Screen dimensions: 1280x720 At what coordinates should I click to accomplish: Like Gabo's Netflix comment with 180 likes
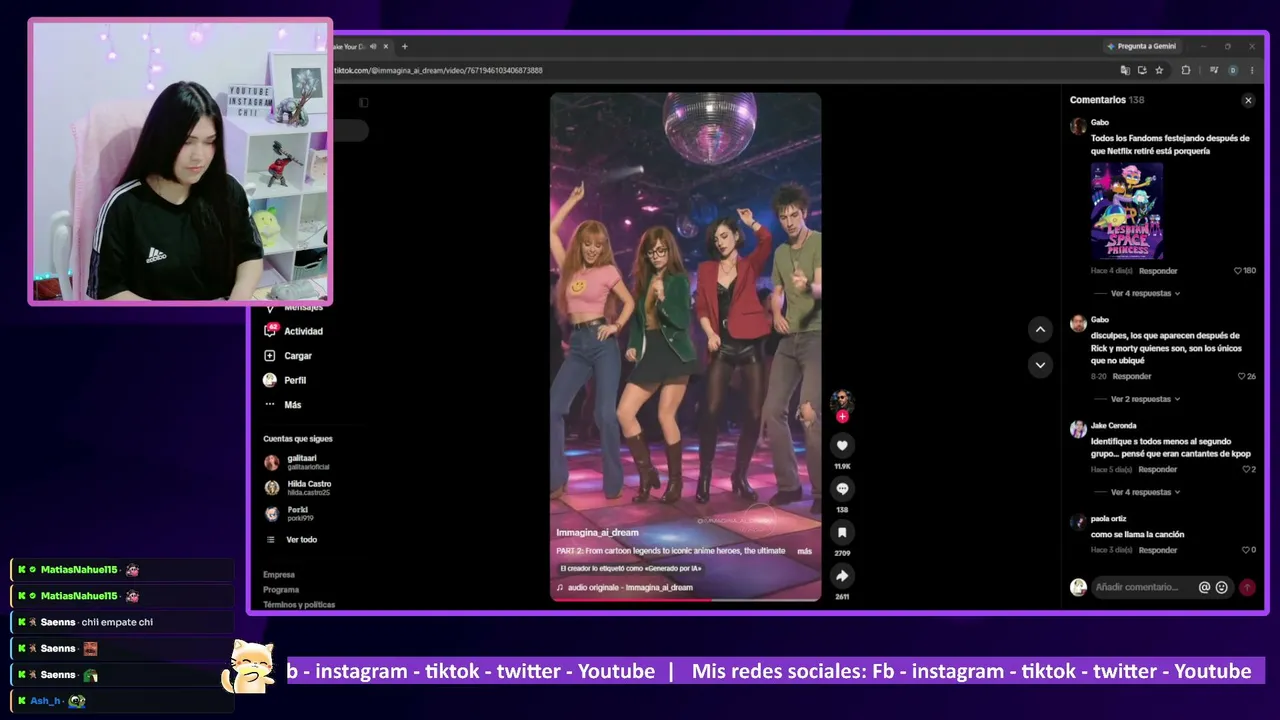tap(1238, 271)
